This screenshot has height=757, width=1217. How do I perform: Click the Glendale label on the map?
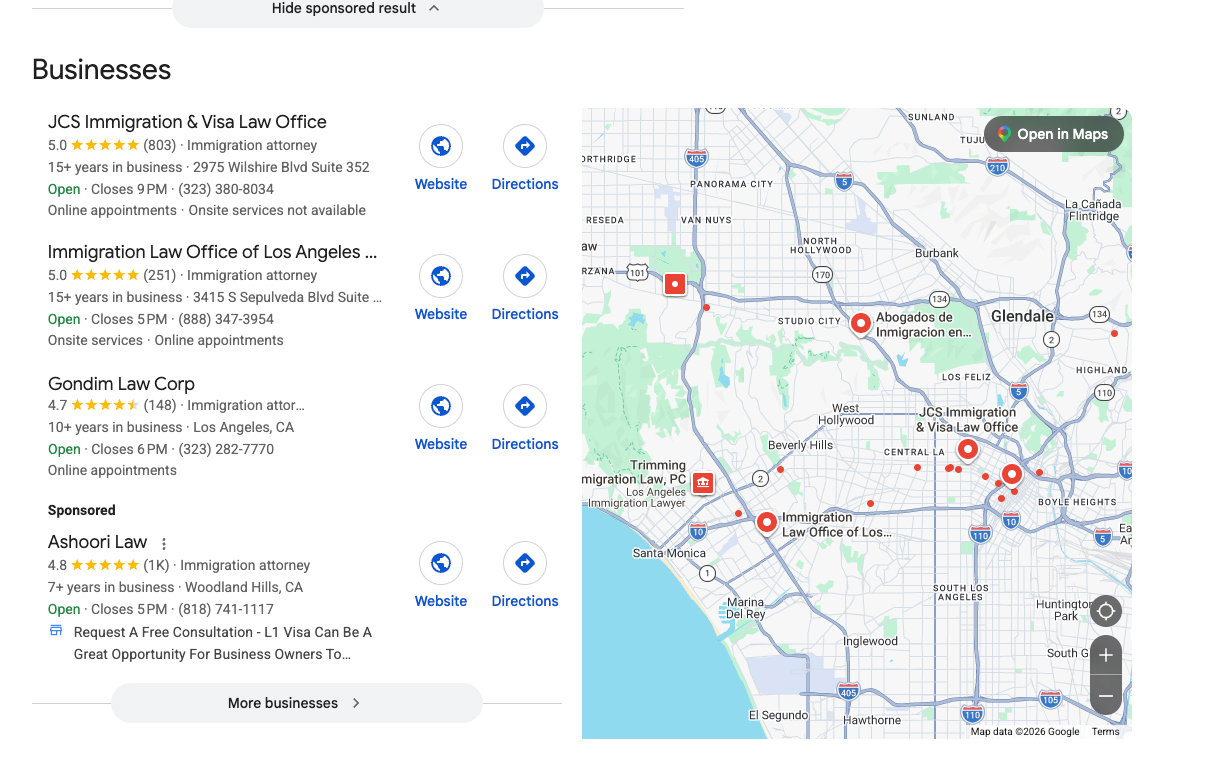pyautogui.click(x=1022, y=316)
